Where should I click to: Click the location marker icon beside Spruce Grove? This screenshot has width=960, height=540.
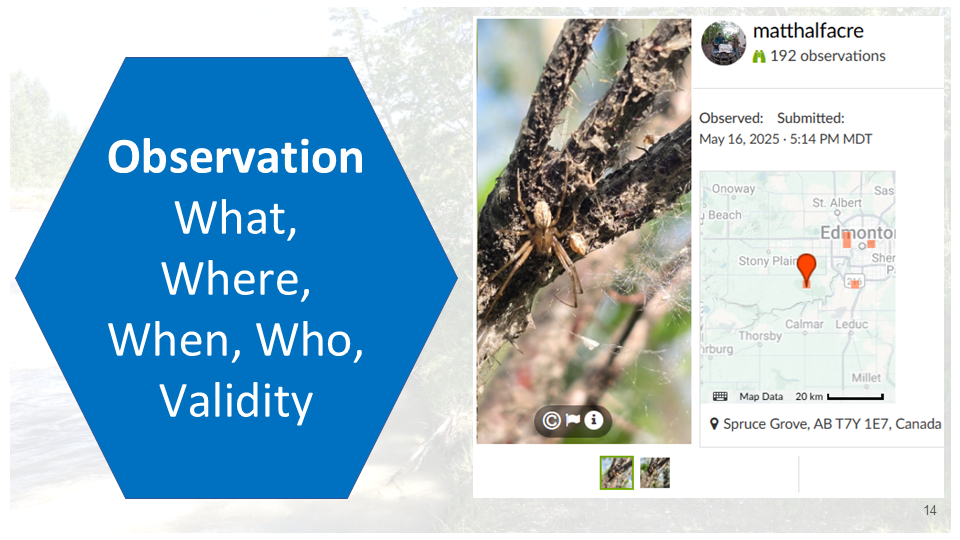click(x=713, y=424)
